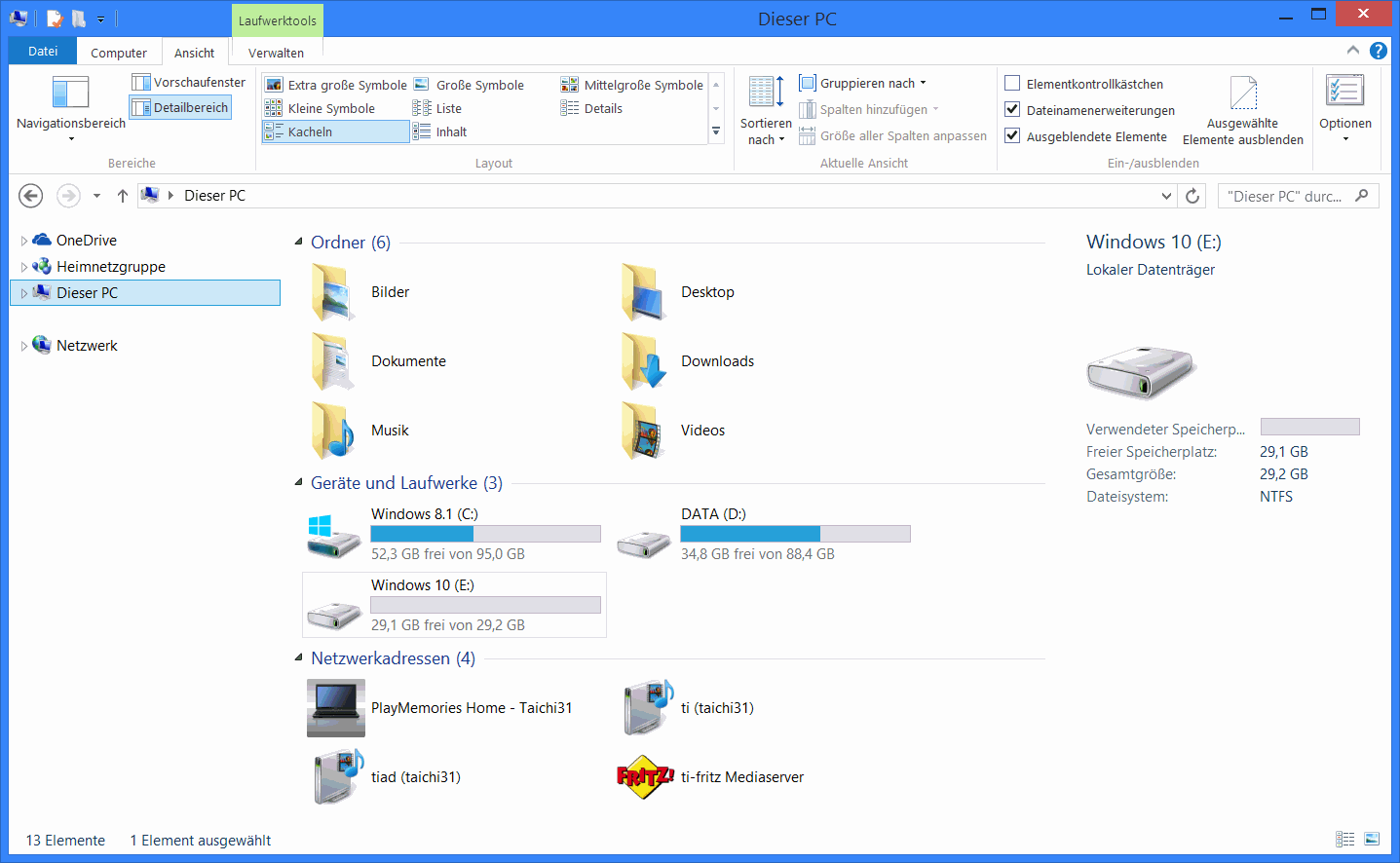
Task: Open the Downloads folder icon
Action: point(643,361)
